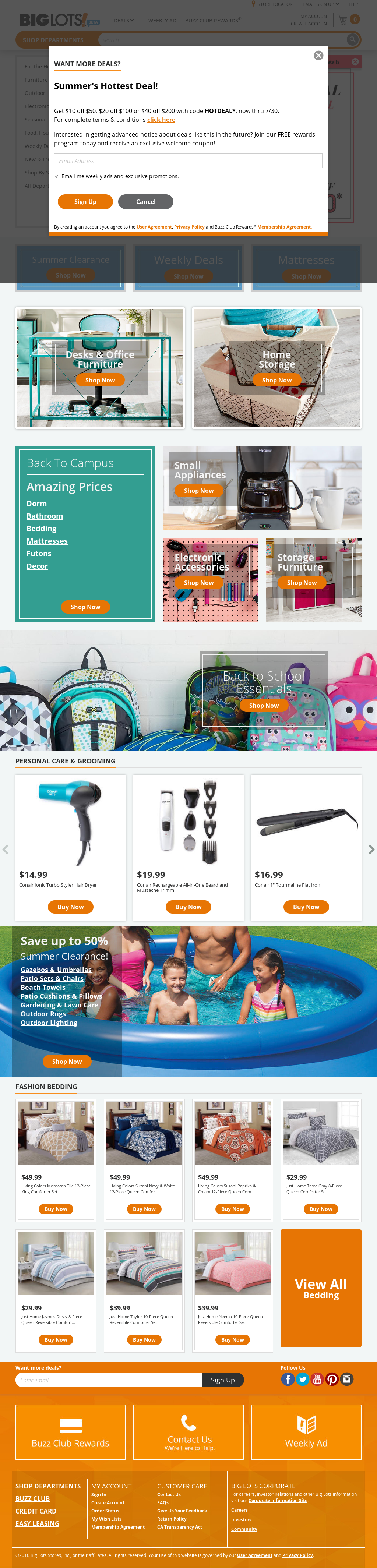Click the search magnifier icon
The height and width of the screenshot is (1568, 377).
pos(352,39)
